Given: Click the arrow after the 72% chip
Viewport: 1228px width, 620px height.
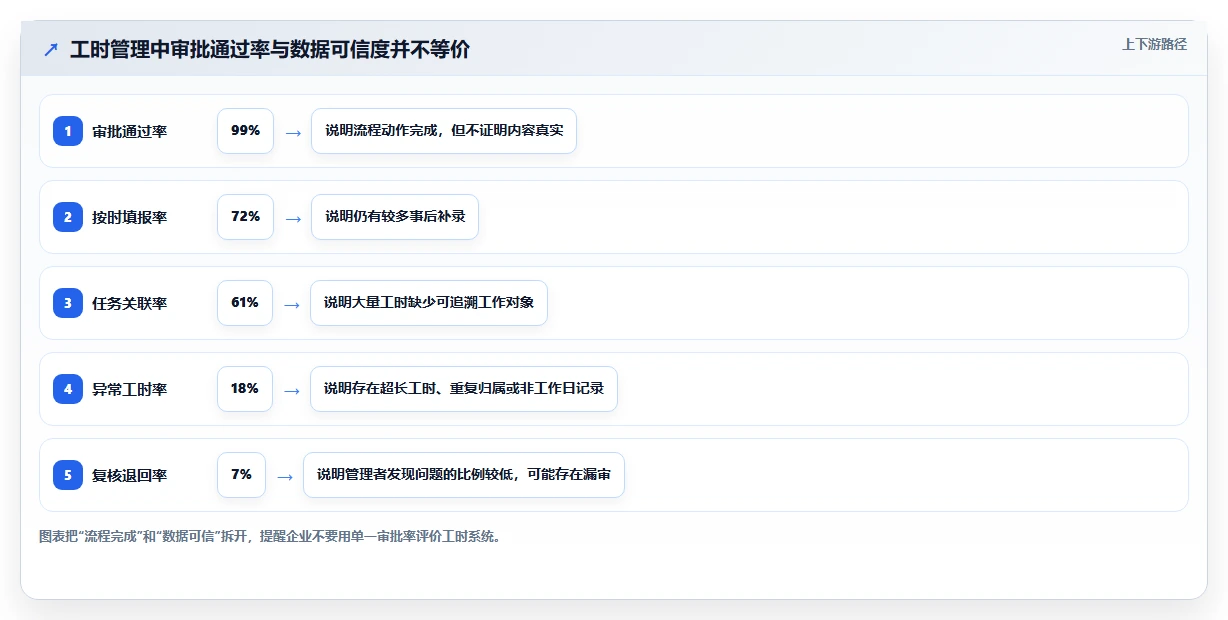Looking at the screenshot, I should point(292,218).
